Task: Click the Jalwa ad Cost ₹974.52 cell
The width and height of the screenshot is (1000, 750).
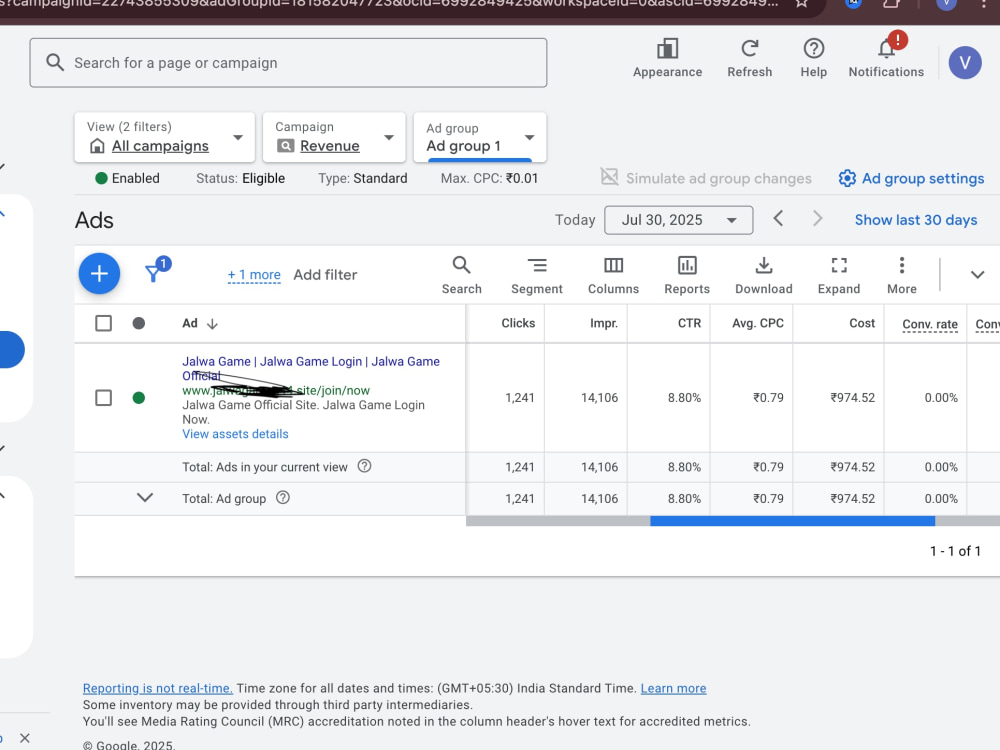Action: point(852,398)
